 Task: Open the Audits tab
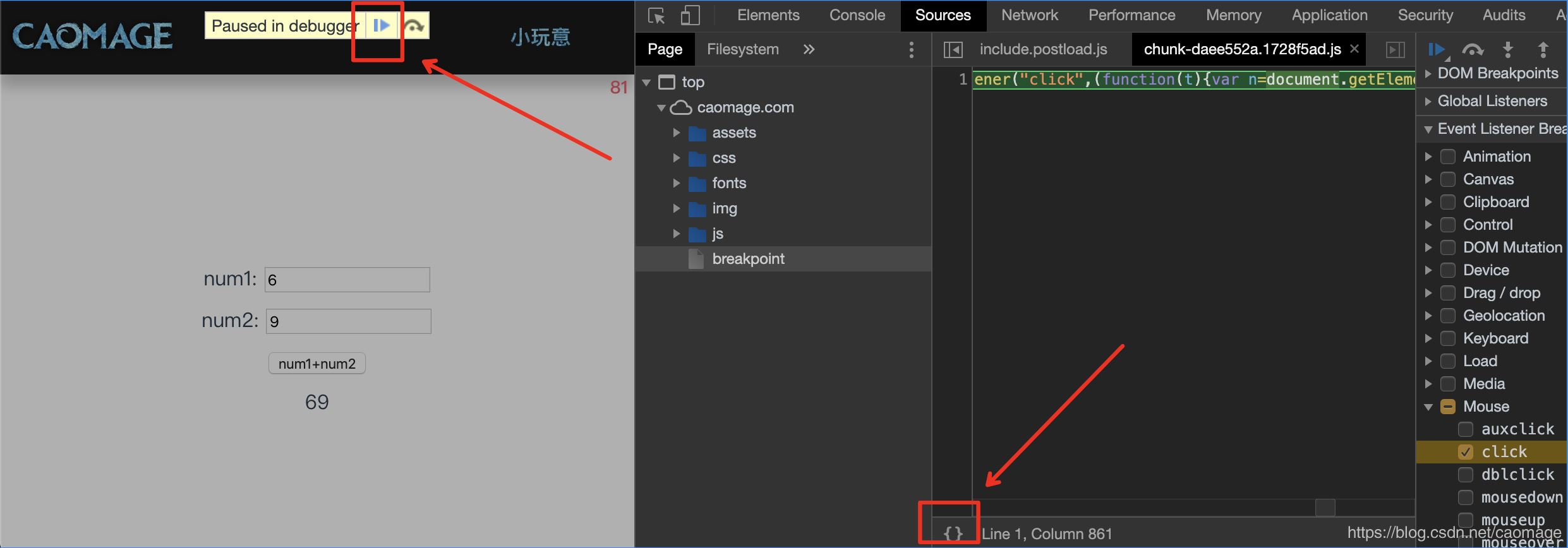[1504, 15]
